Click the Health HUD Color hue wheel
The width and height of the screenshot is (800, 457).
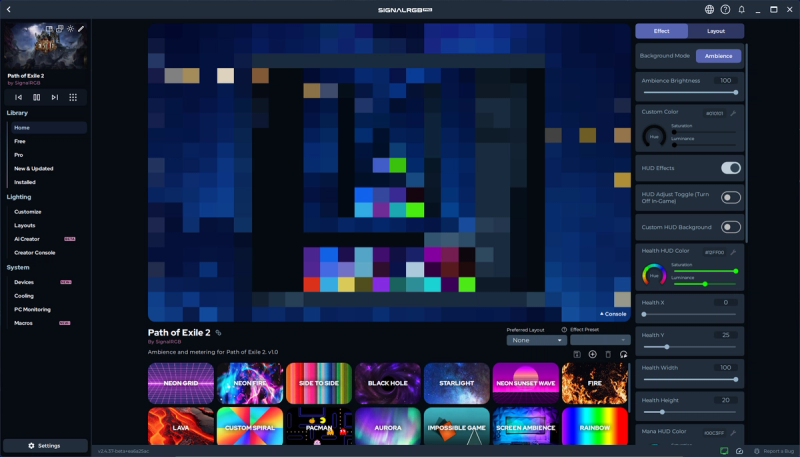(654, 275)
